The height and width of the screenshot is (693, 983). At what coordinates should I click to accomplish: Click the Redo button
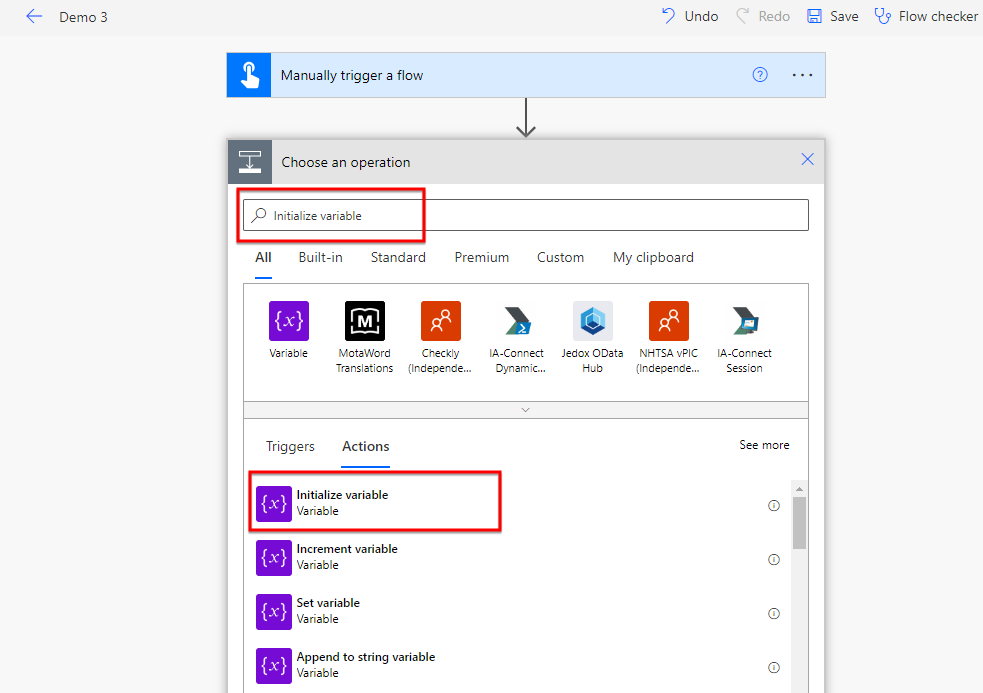point(762,16)
